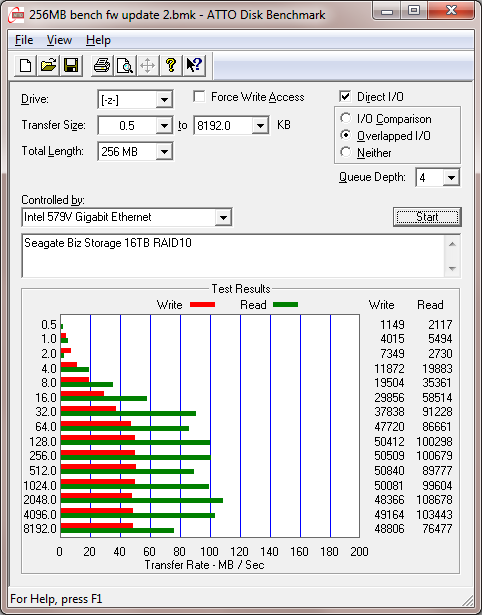This screenshot has width=482, height=615.
Task: Expand the Controlled by adapter dropdown
Action: [x=223, y=217]
